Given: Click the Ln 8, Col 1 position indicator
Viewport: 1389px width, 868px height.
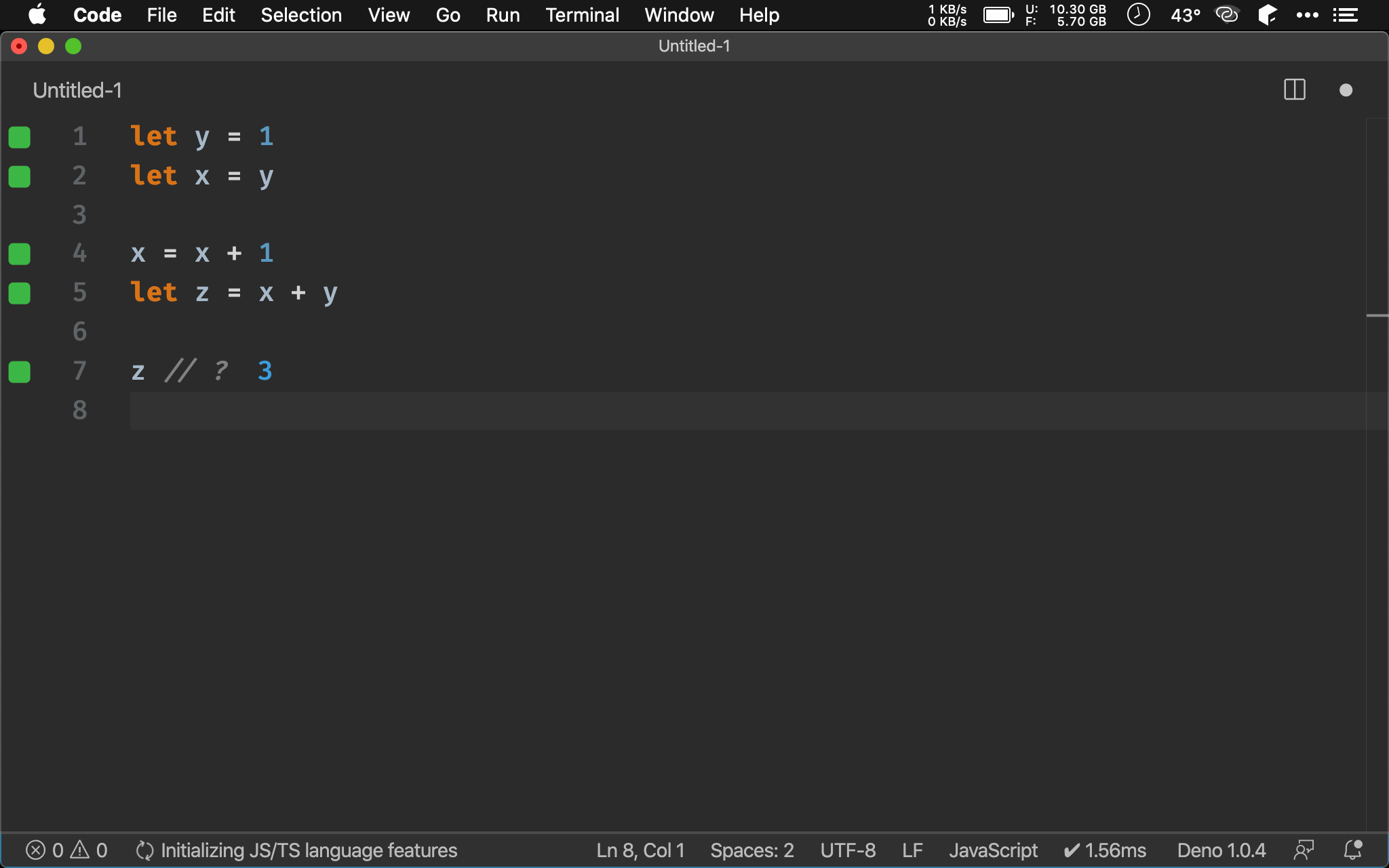Looking at the screenshot, I should click(x=640, y=850).
